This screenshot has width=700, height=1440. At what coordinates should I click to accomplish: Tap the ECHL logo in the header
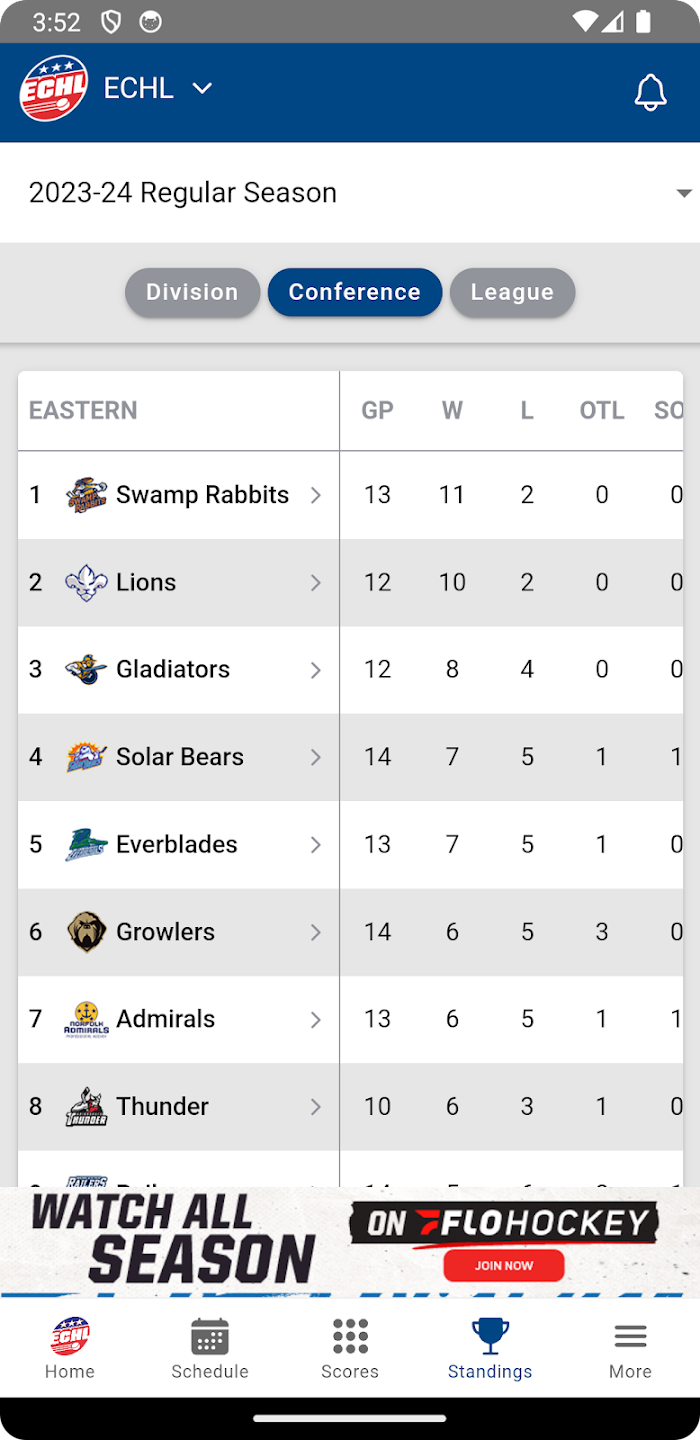[54, 88]
